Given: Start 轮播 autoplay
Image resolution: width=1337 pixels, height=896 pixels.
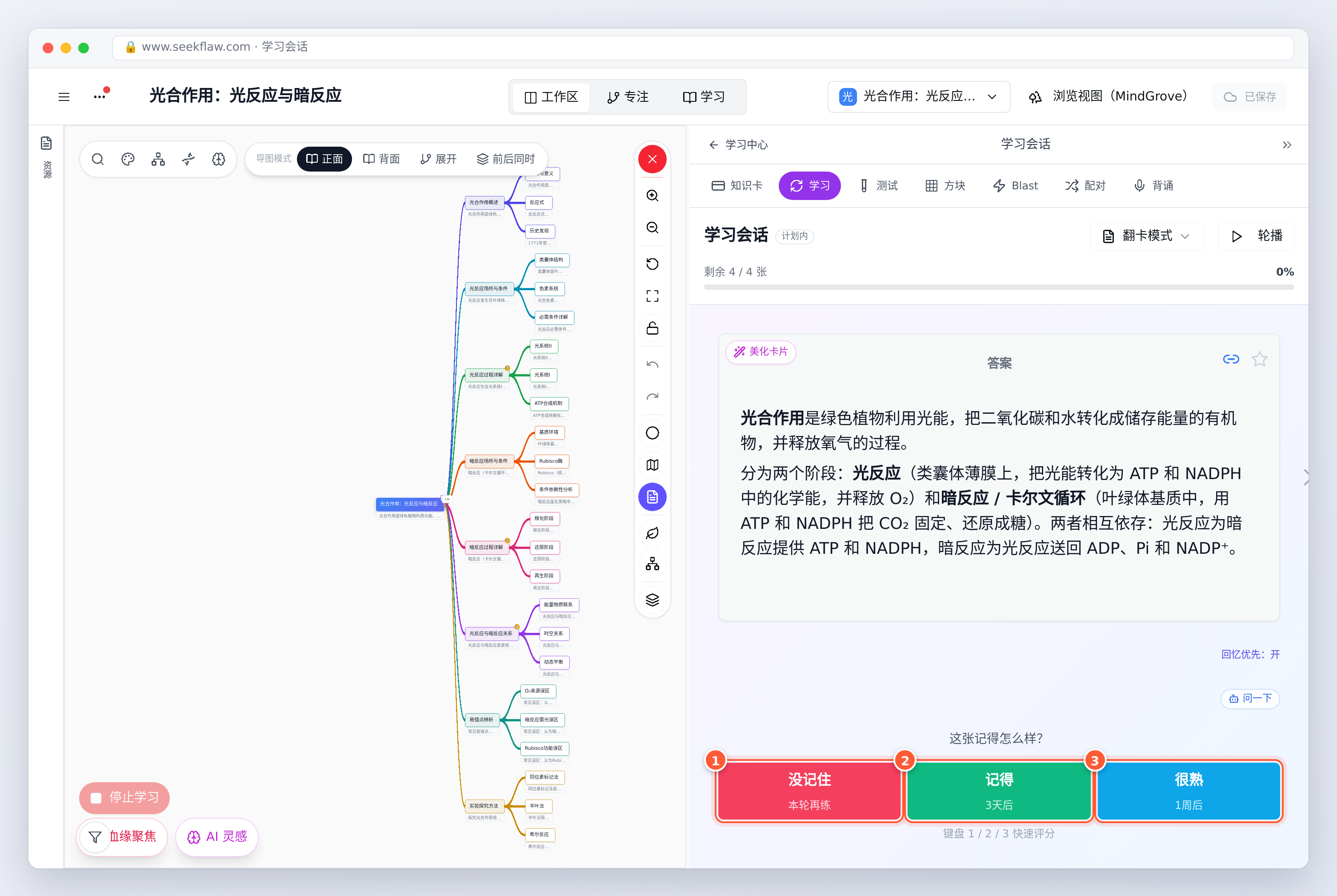Looking at the screenshot, I should pyautogui.click(x=1257, y=236).
